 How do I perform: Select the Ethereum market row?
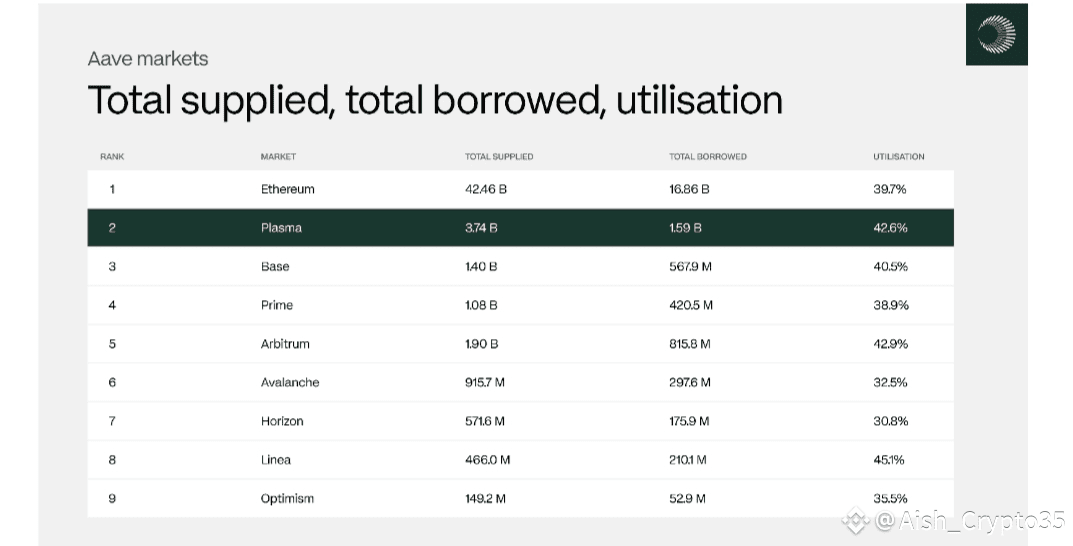tap(287, 189)
